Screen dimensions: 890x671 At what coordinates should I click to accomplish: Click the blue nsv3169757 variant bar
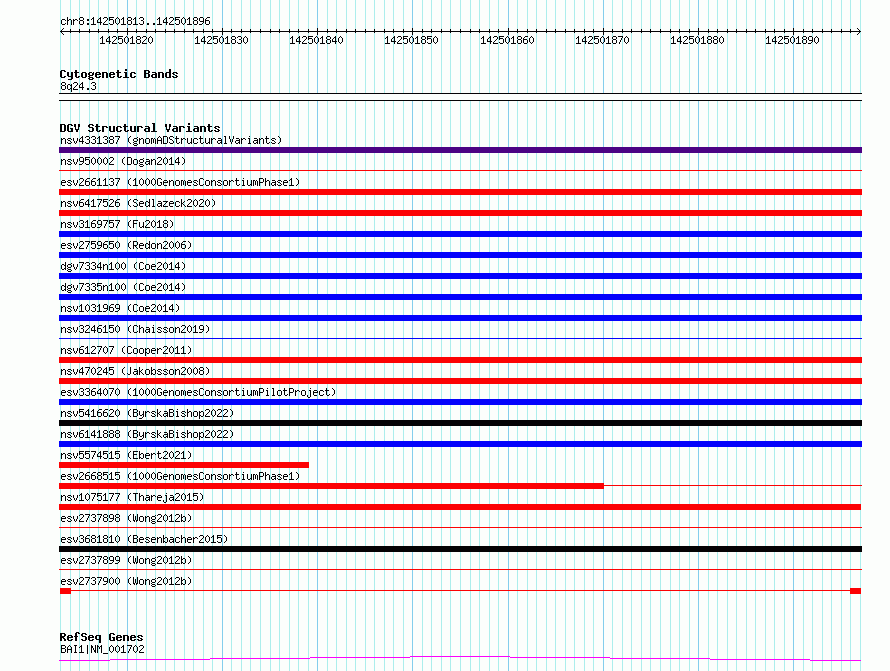click(460, 234)
